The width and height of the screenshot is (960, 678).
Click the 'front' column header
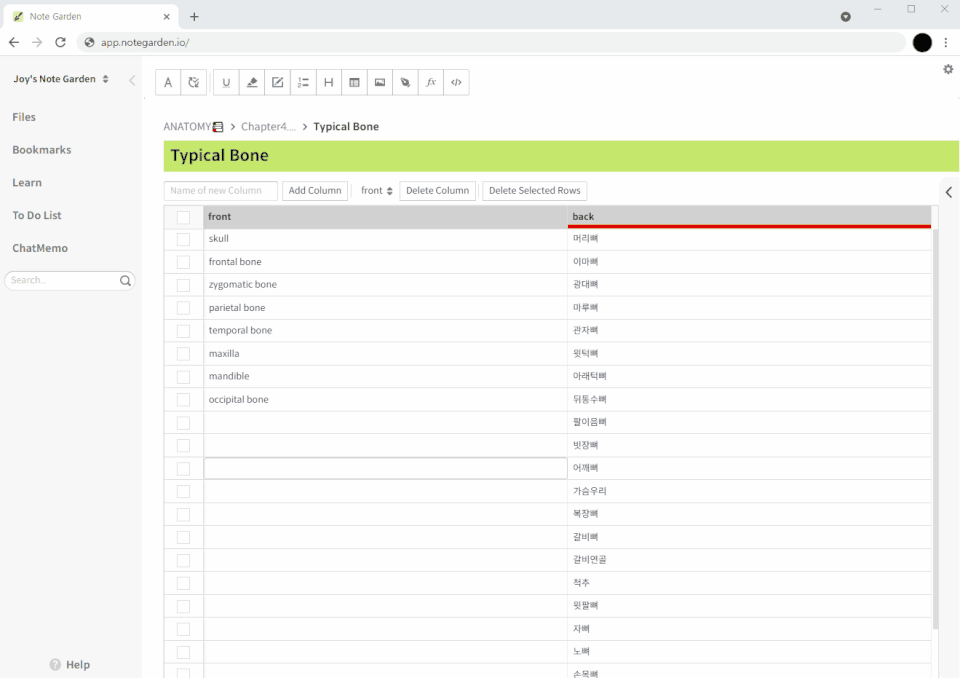[x=386, y=217]
